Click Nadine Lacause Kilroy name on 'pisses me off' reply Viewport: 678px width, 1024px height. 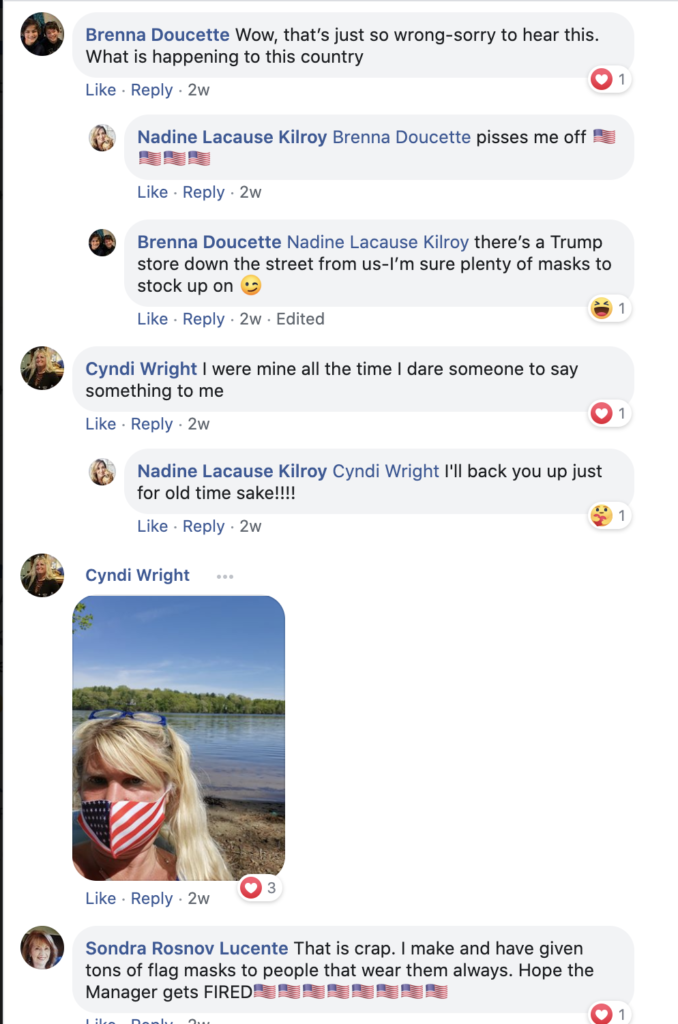232,137
